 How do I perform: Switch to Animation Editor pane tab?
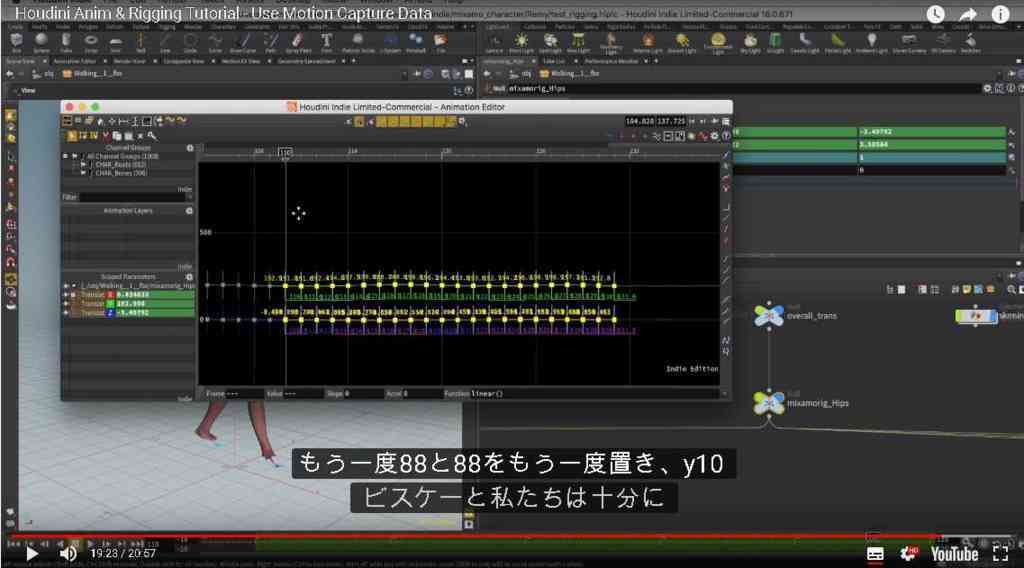point(74,61)
